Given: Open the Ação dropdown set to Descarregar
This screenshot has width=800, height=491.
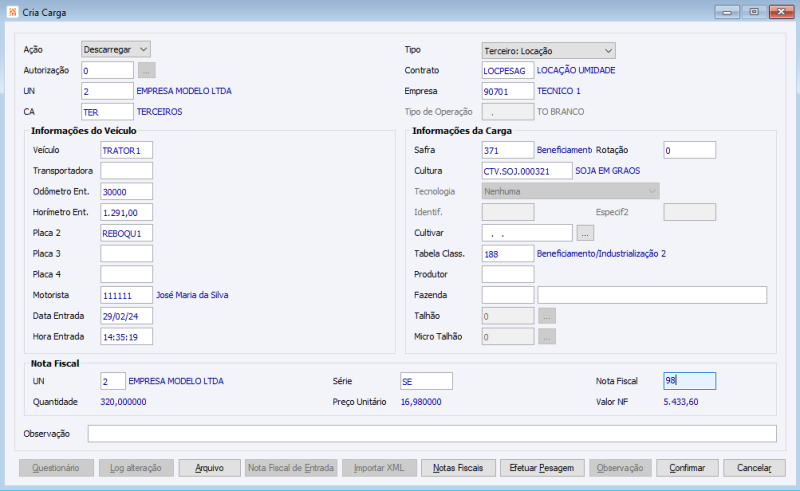Looking at the screenshot, I should pos(116,50).
